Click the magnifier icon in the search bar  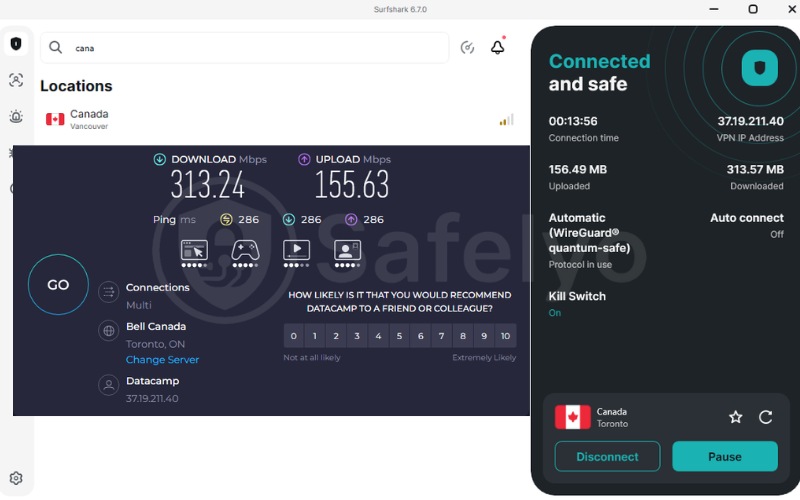56,47
